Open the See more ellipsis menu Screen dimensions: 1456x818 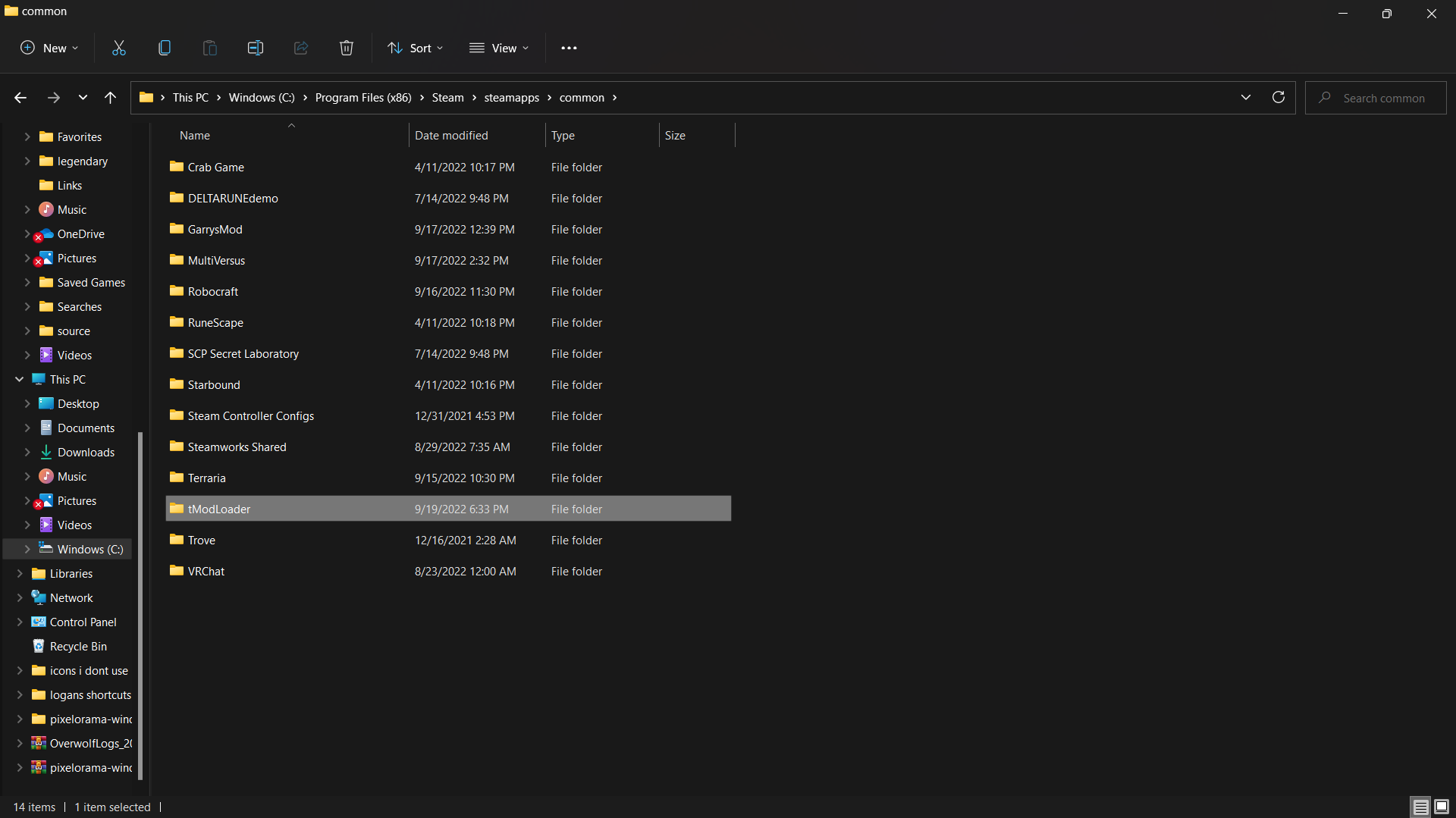569,48
